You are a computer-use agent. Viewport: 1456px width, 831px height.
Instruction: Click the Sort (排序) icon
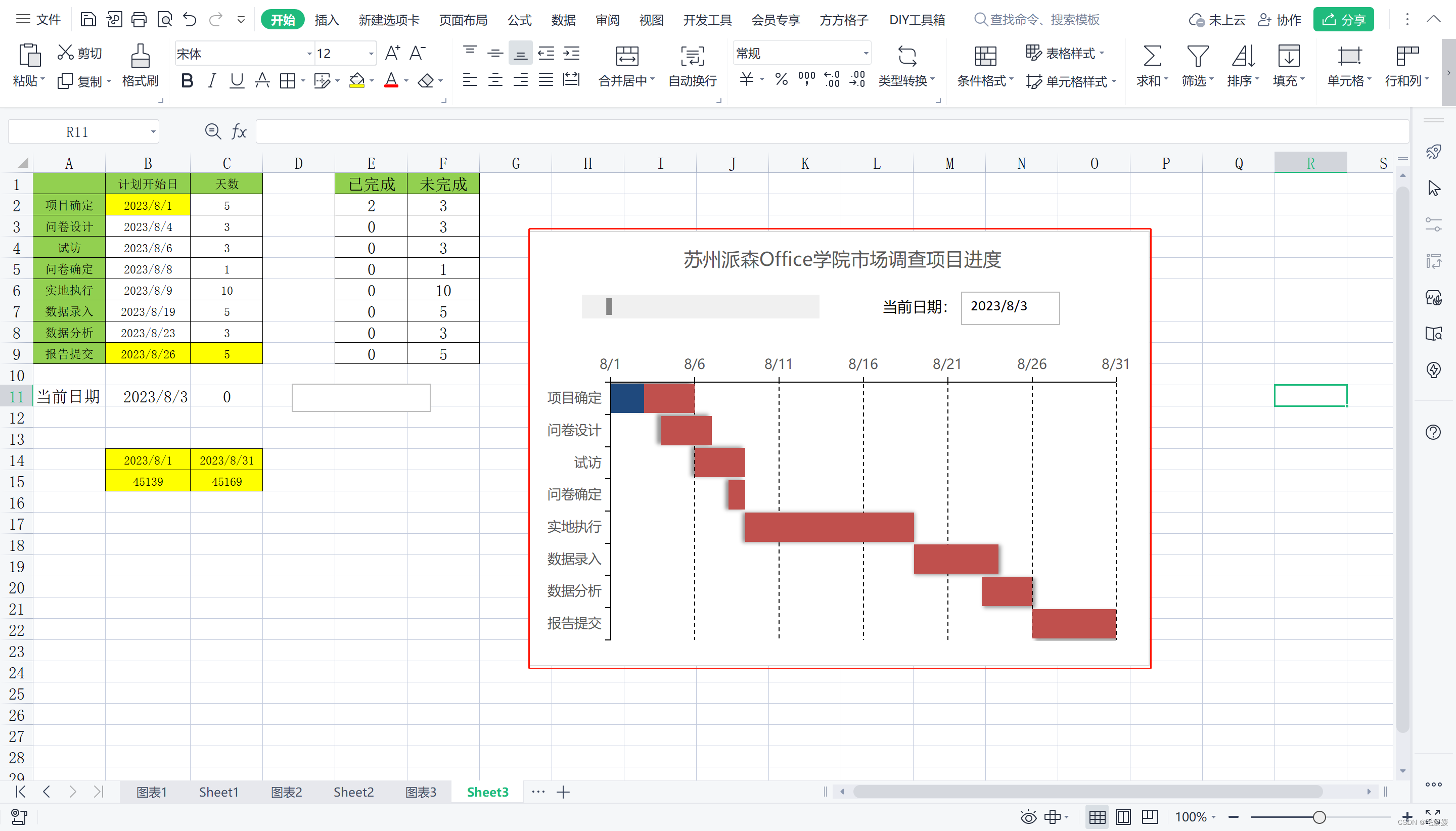[x=1243, y=57]
